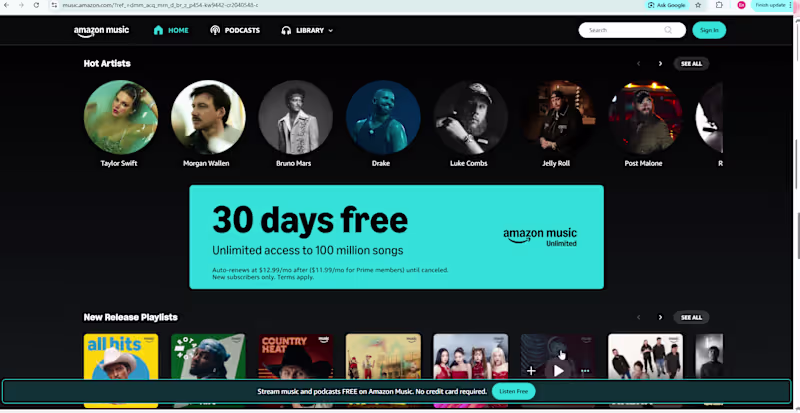Show next Hot Artists with right chevron
The height and width of the screenshot is (413, 800).
click(x=660, y=64)
